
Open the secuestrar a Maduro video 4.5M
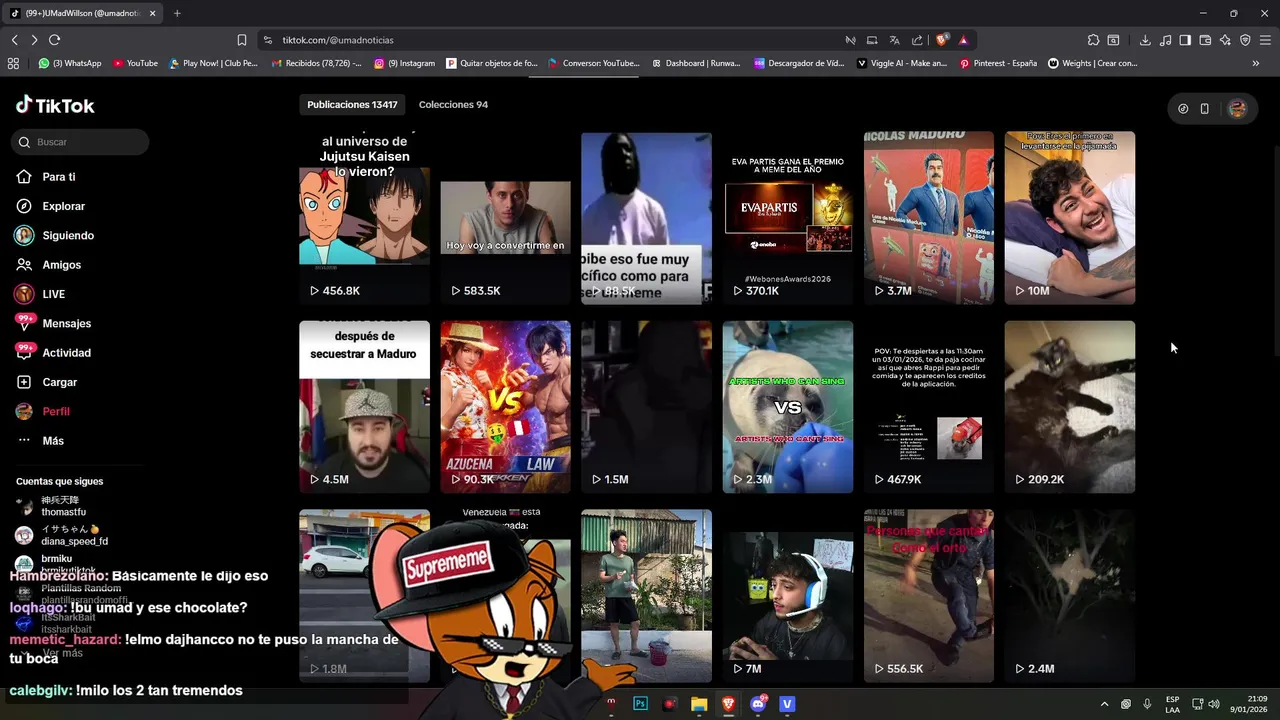(x=364, y=407)
